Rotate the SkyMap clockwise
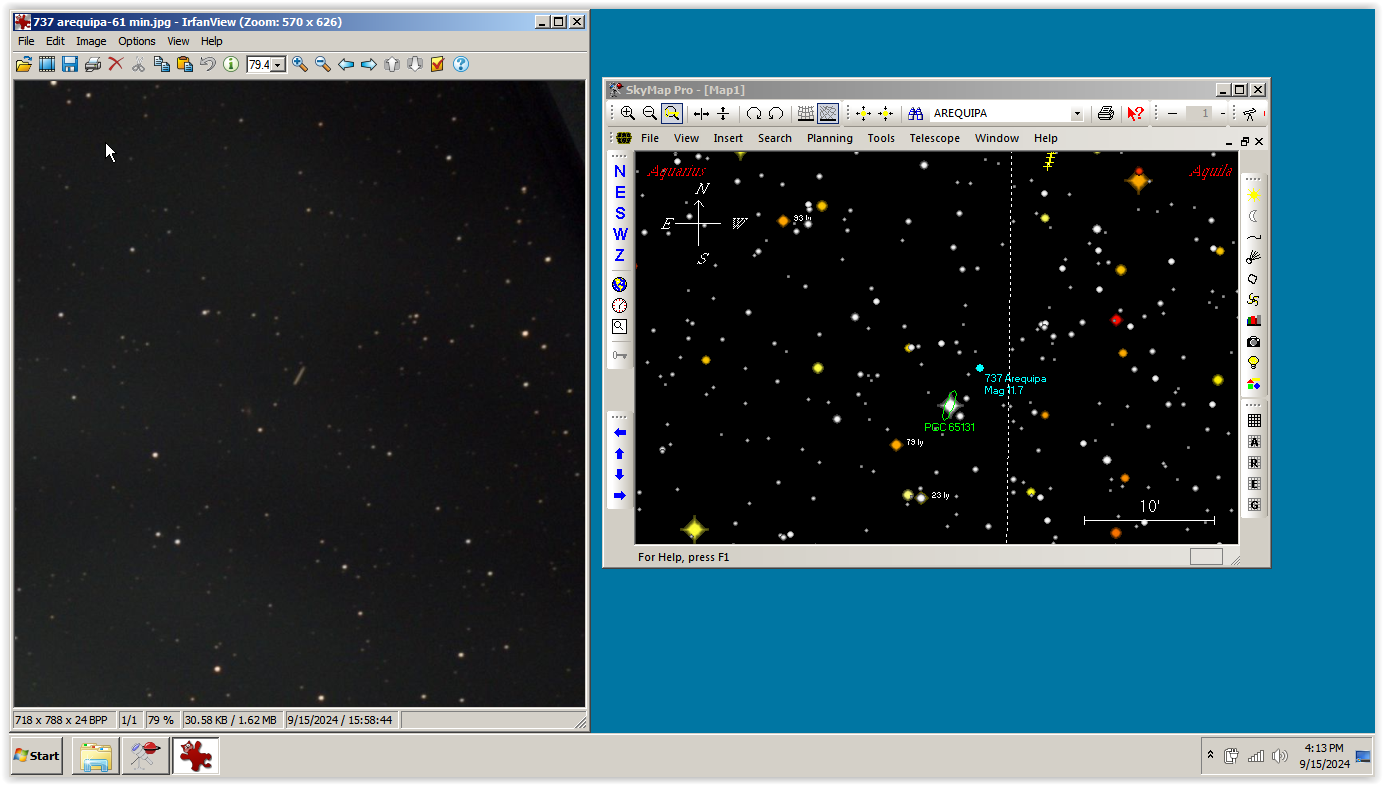1383x785 pixels. (x=754, y=114)
